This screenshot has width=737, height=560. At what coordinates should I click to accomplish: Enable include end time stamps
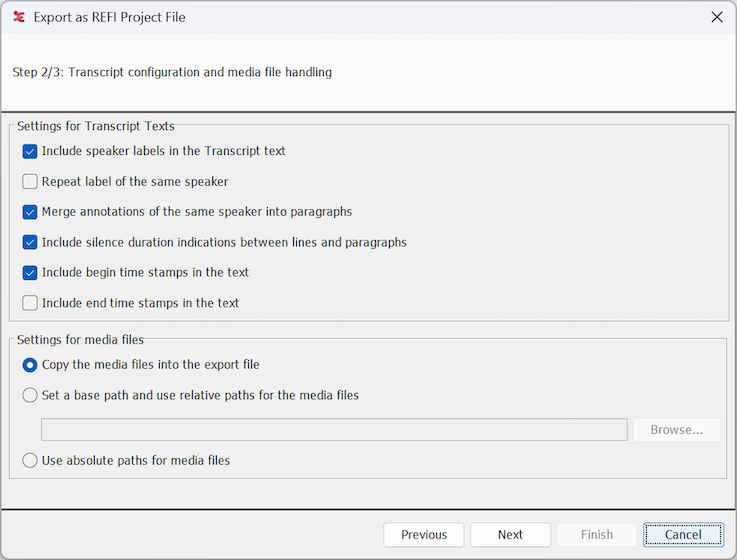point(30,303)
